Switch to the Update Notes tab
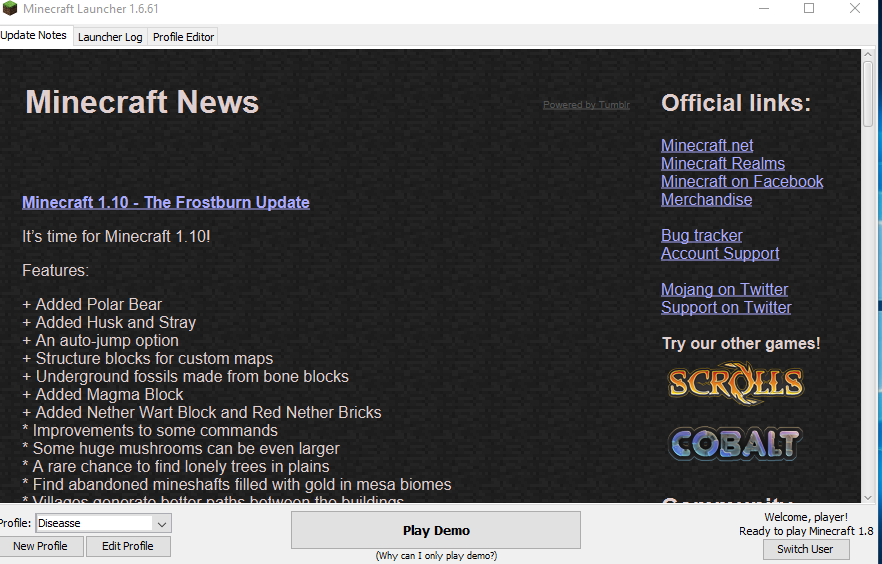Image resolution: width=882 pixels, height=564 pixels. (34, 35)
